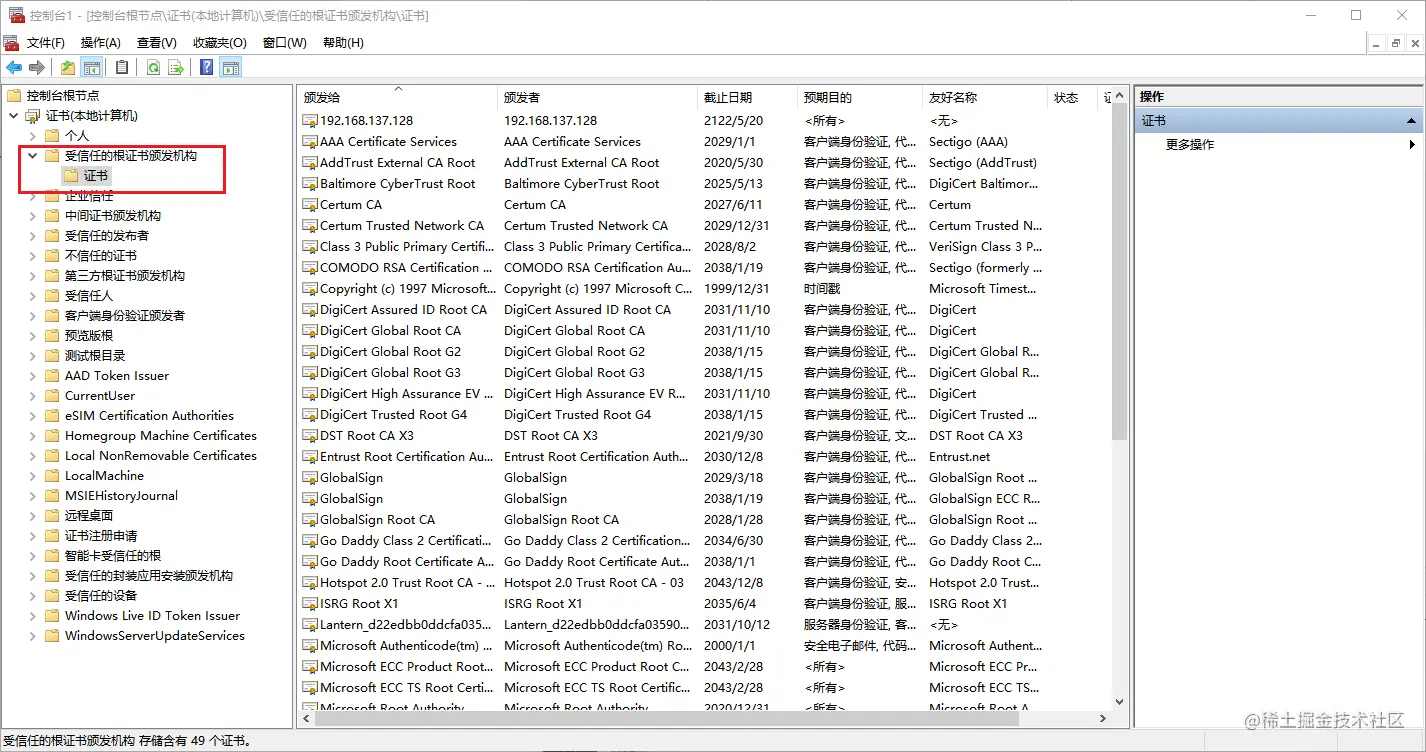
Task: Collapse the 证书 section in the 操作 pane
Action: 1411,121
